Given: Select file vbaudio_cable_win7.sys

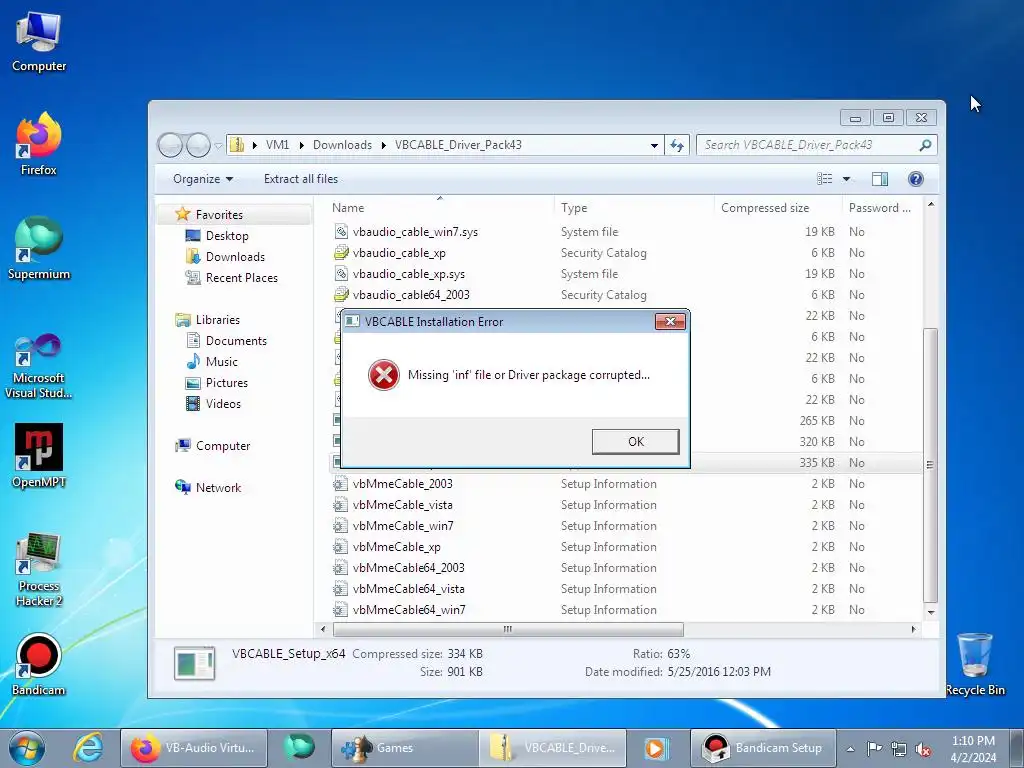Looking at the screenshot, I should pyautogui.click(x=415, y=232).
